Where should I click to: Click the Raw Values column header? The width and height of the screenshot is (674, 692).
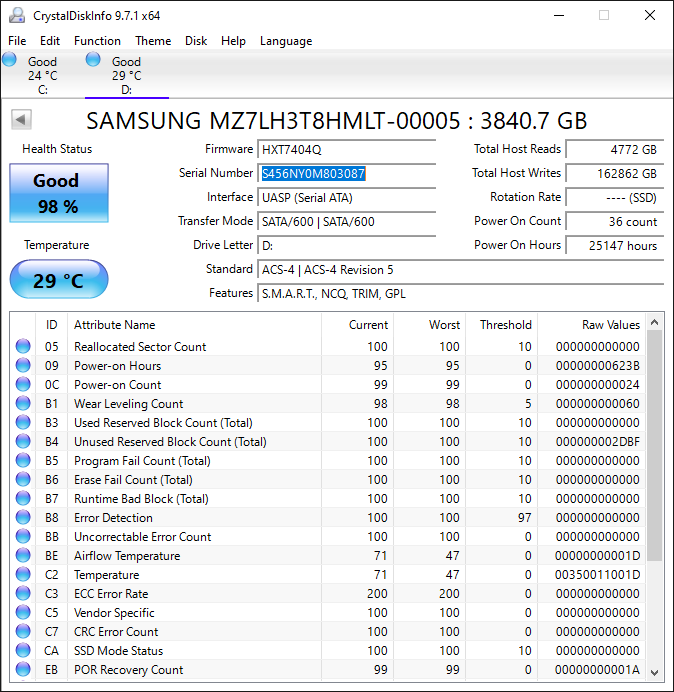(591, 325)
